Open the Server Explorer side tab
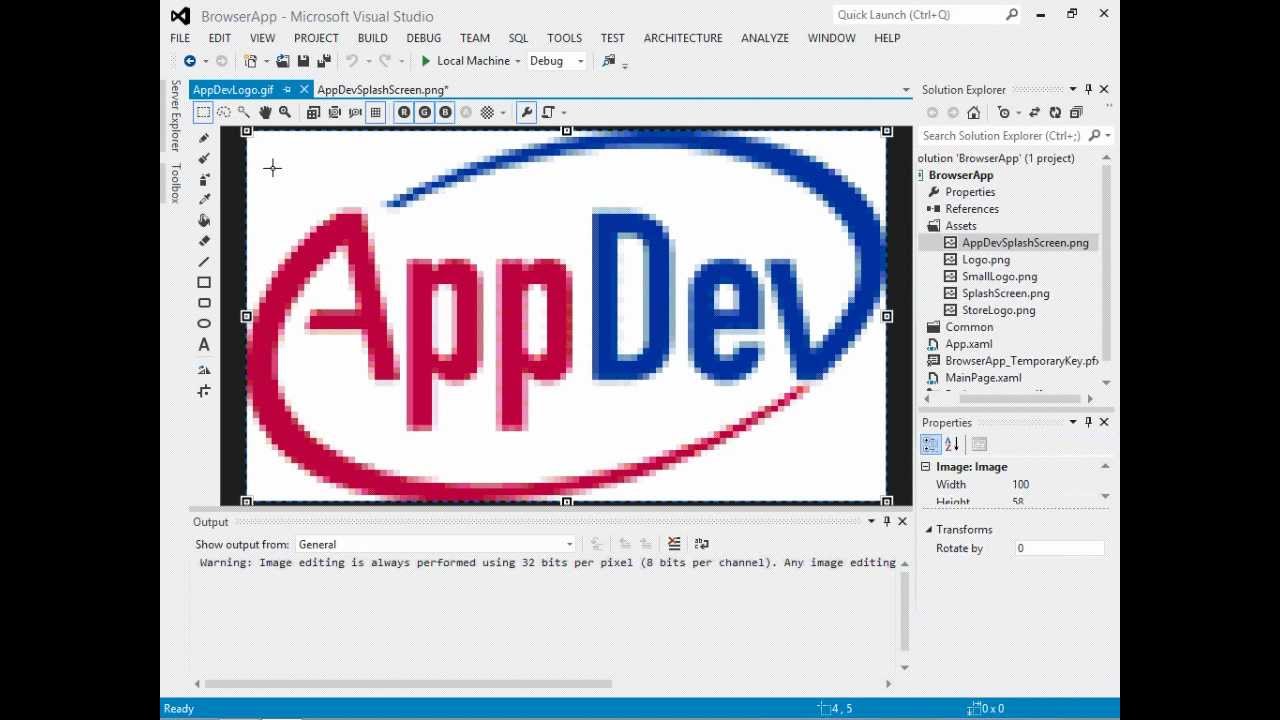This screenshot has width=1280, height=720. (175, 116)
